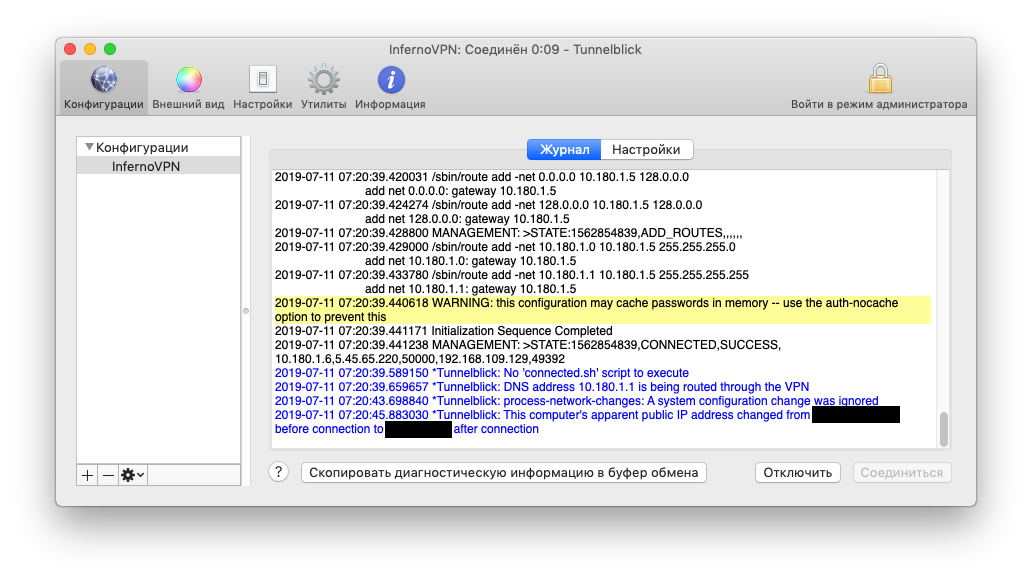Click the administrator mode lock icon

coord(880,79)
